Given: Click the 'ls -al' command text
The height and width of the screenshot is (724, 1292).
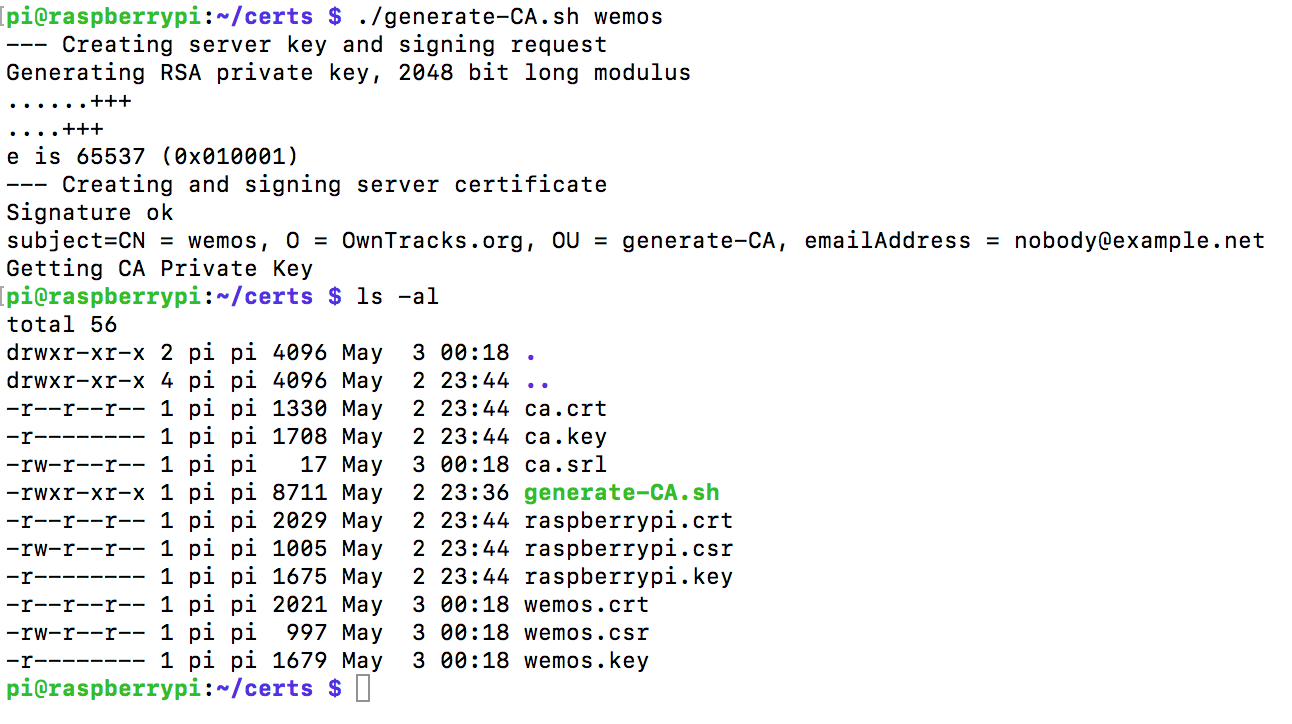Looking at the screenshot, I should coord(397,297).
